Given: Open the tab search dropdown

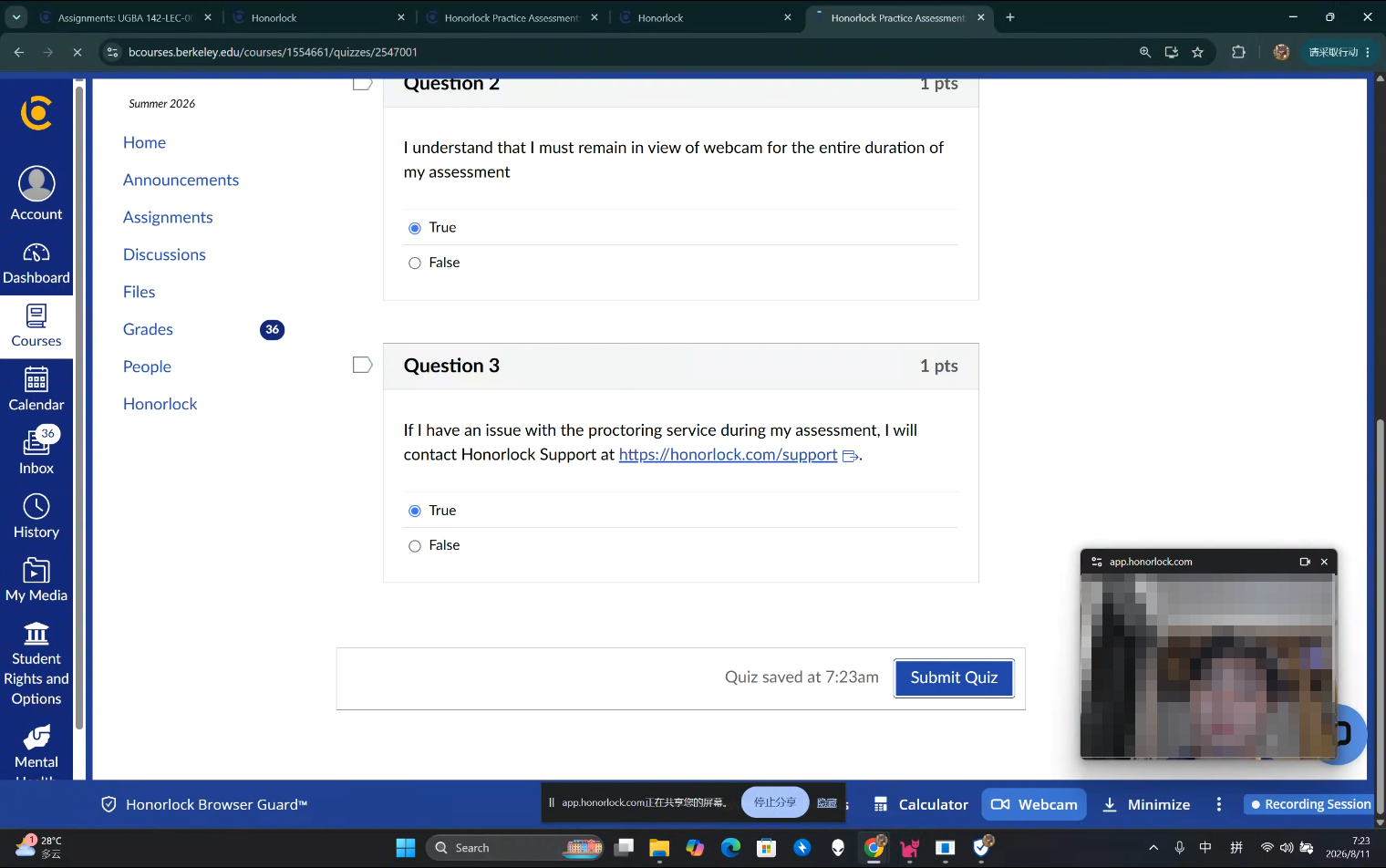Looking at the screenshot, I should [x=16, y=17].
